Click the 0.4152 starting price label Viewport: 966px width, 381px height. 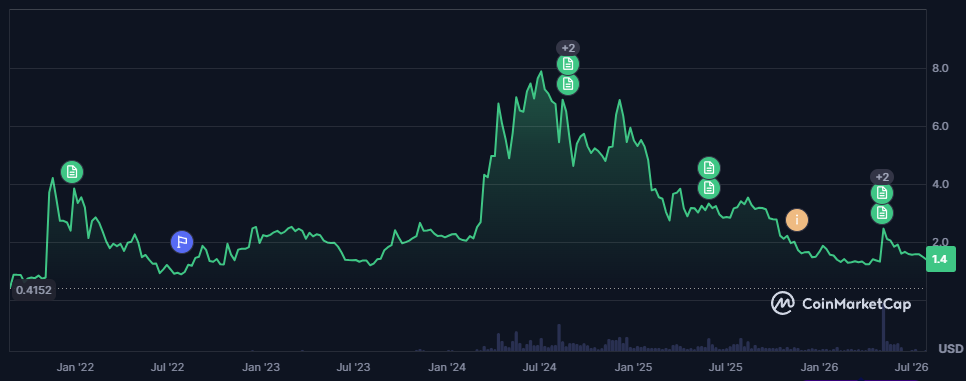pos(33,290)
